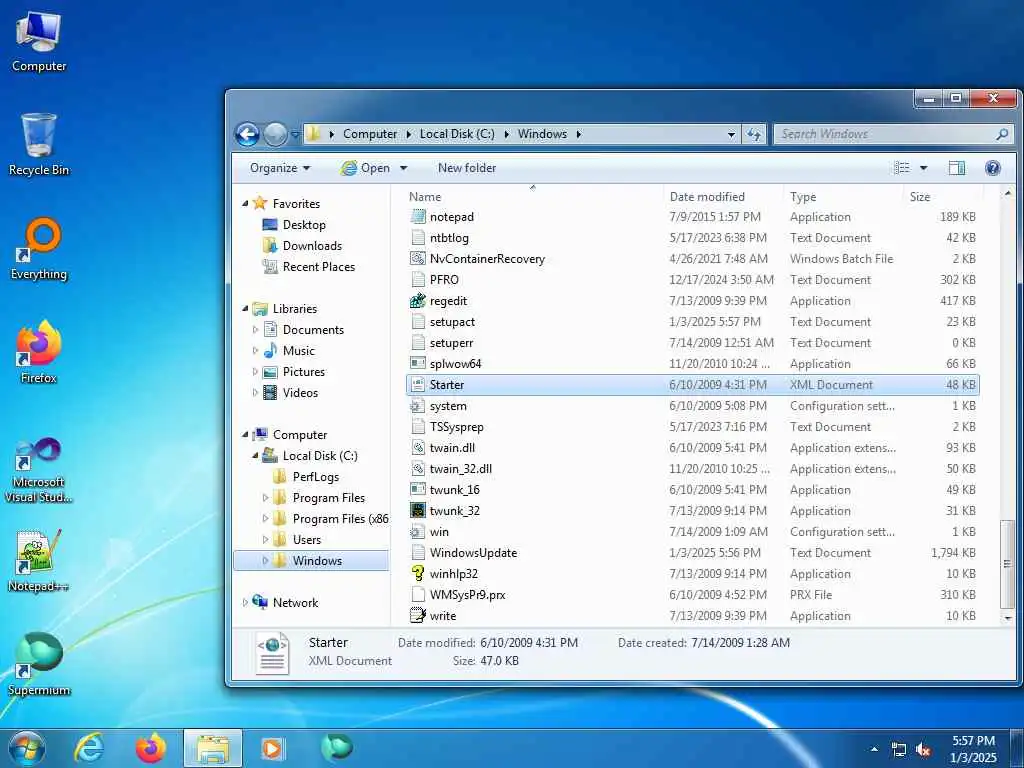Open the Computer desktop icon
The height and width of the screenshot is (768, 1024).
coord(39,41)
